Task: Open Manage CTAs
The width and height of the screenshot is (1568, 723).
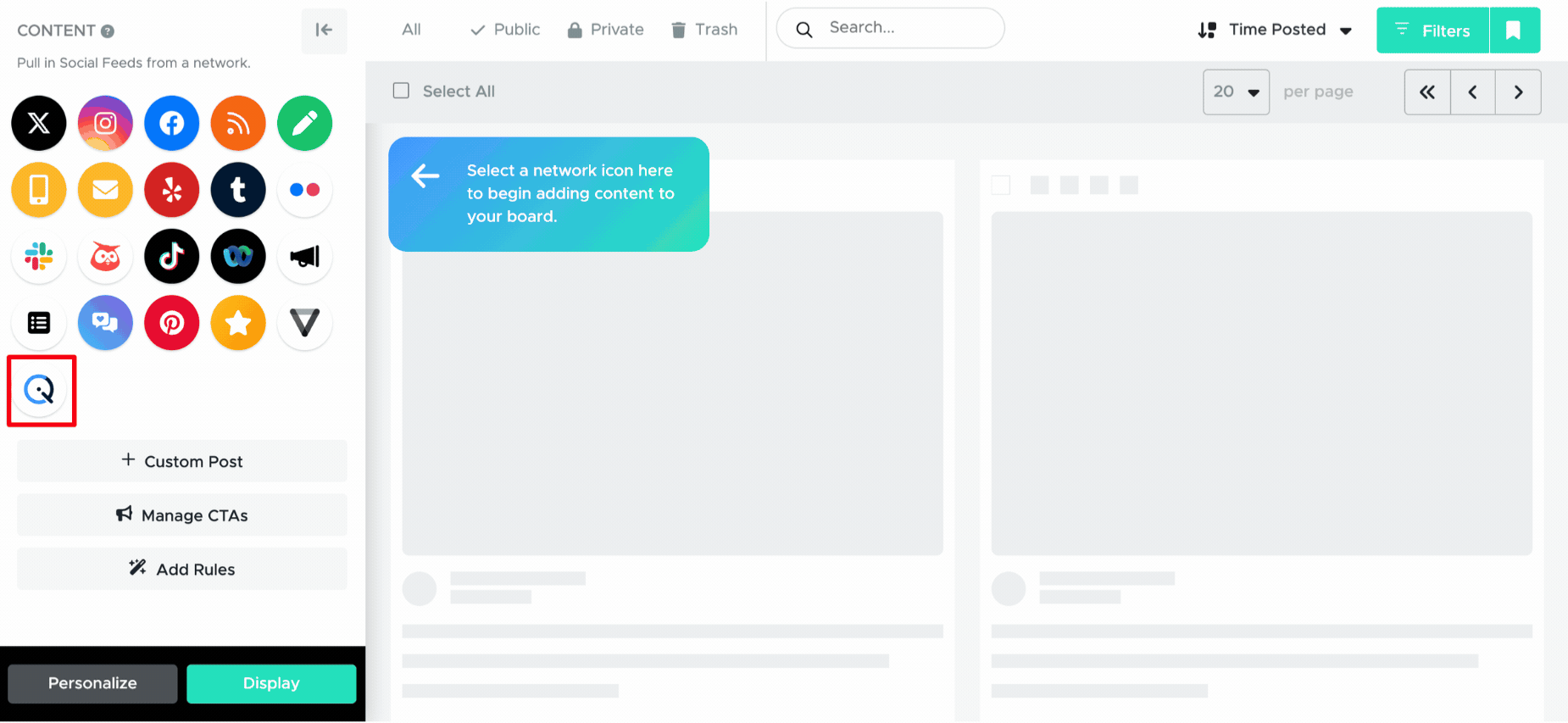Action: point(182,514)
